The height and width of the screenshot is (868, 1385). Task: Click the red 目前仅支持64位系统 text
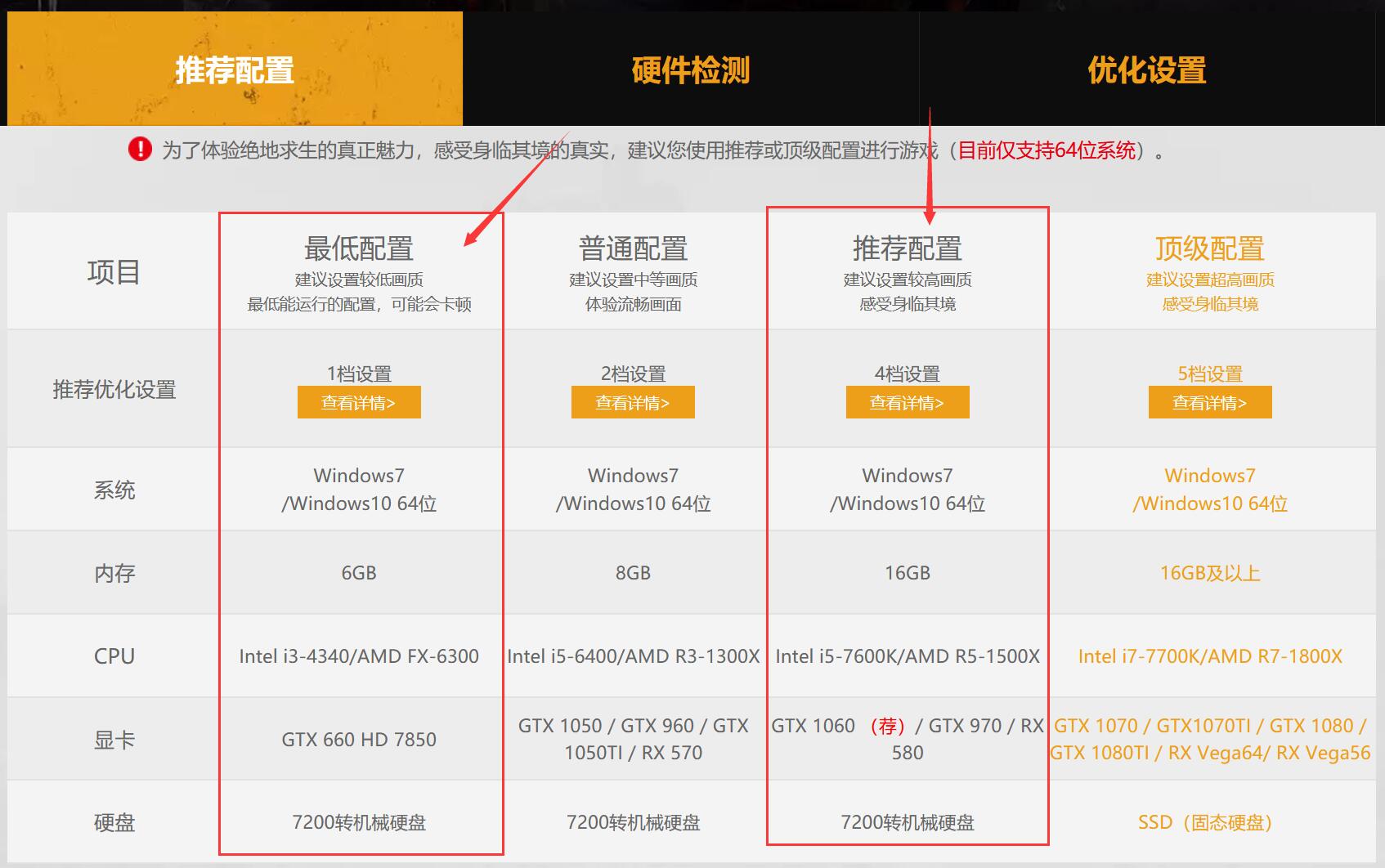pyautogui.click(x=1047, y=150)
